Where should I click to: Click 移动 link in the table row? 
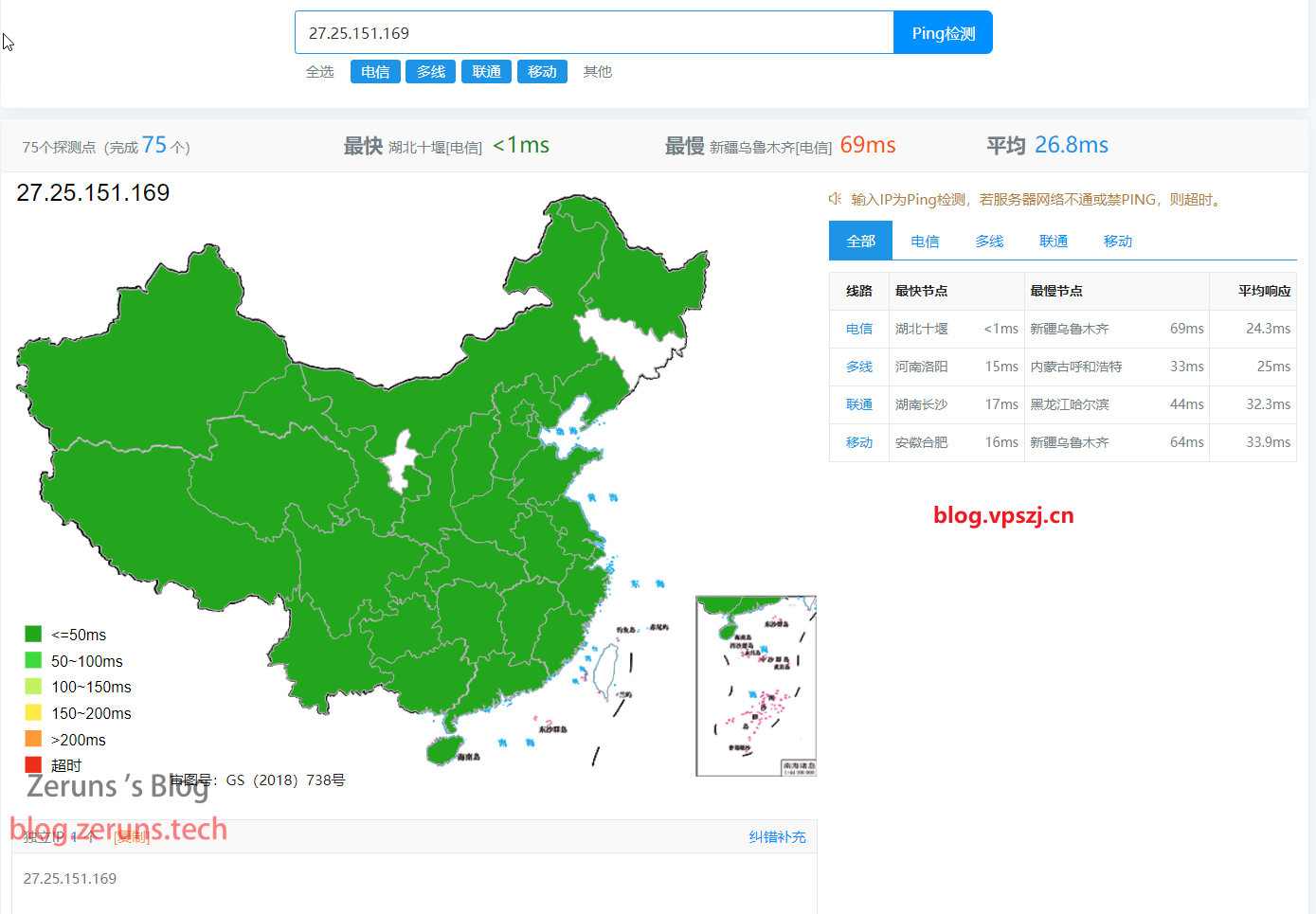pyautogui.click(x=859, y=442)
